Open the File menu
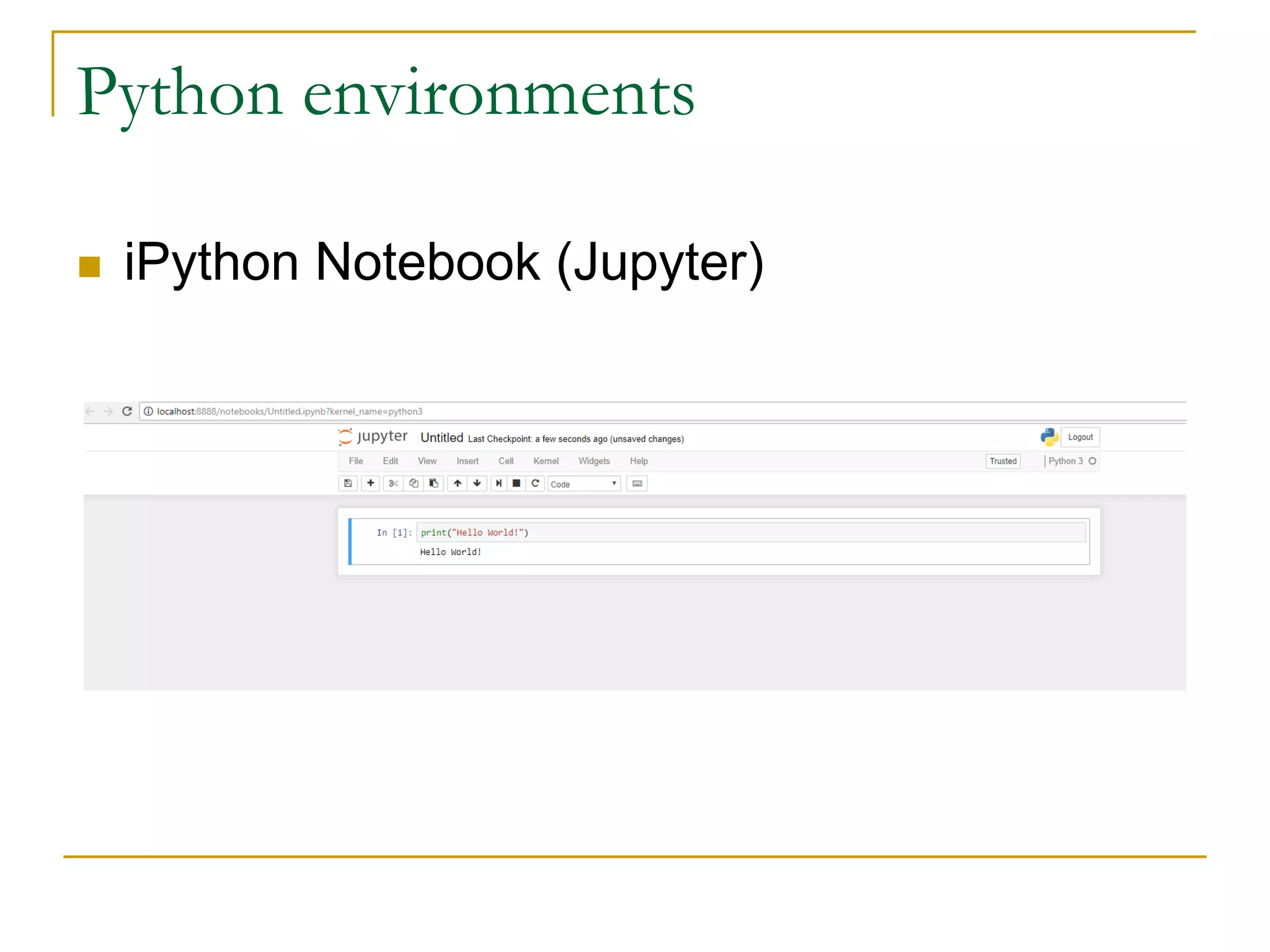 (356, 461)
